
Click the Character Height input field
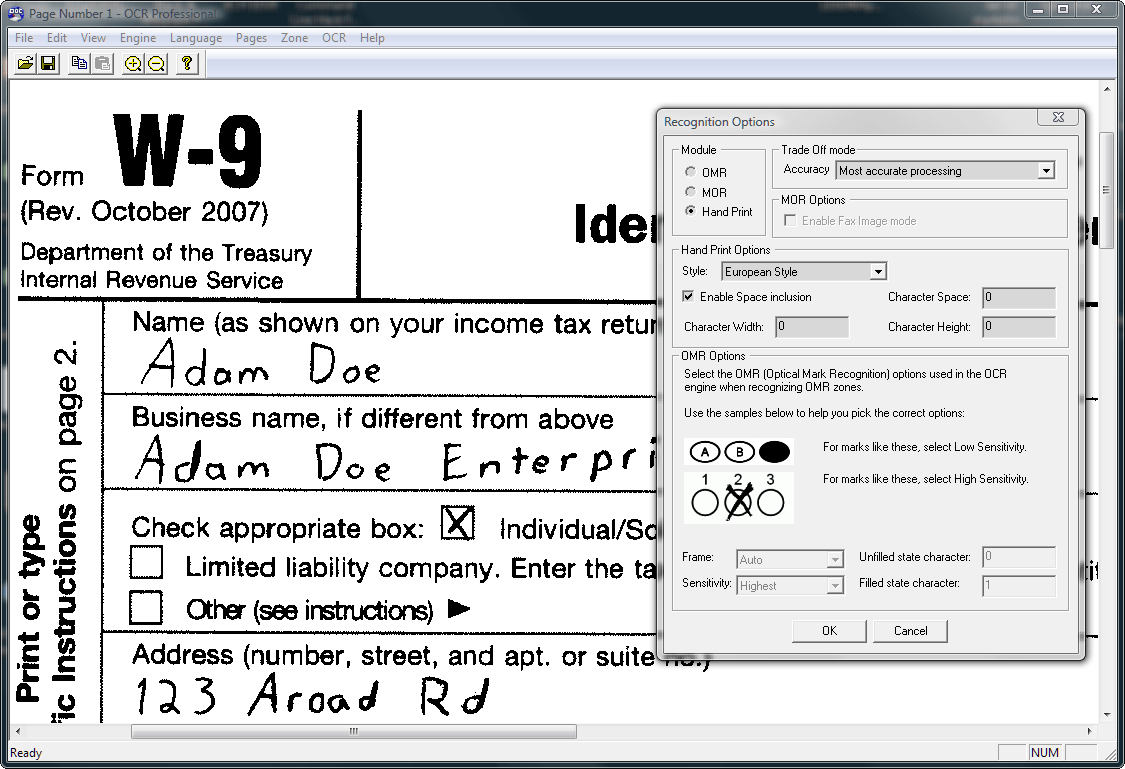pos(1019,327)
